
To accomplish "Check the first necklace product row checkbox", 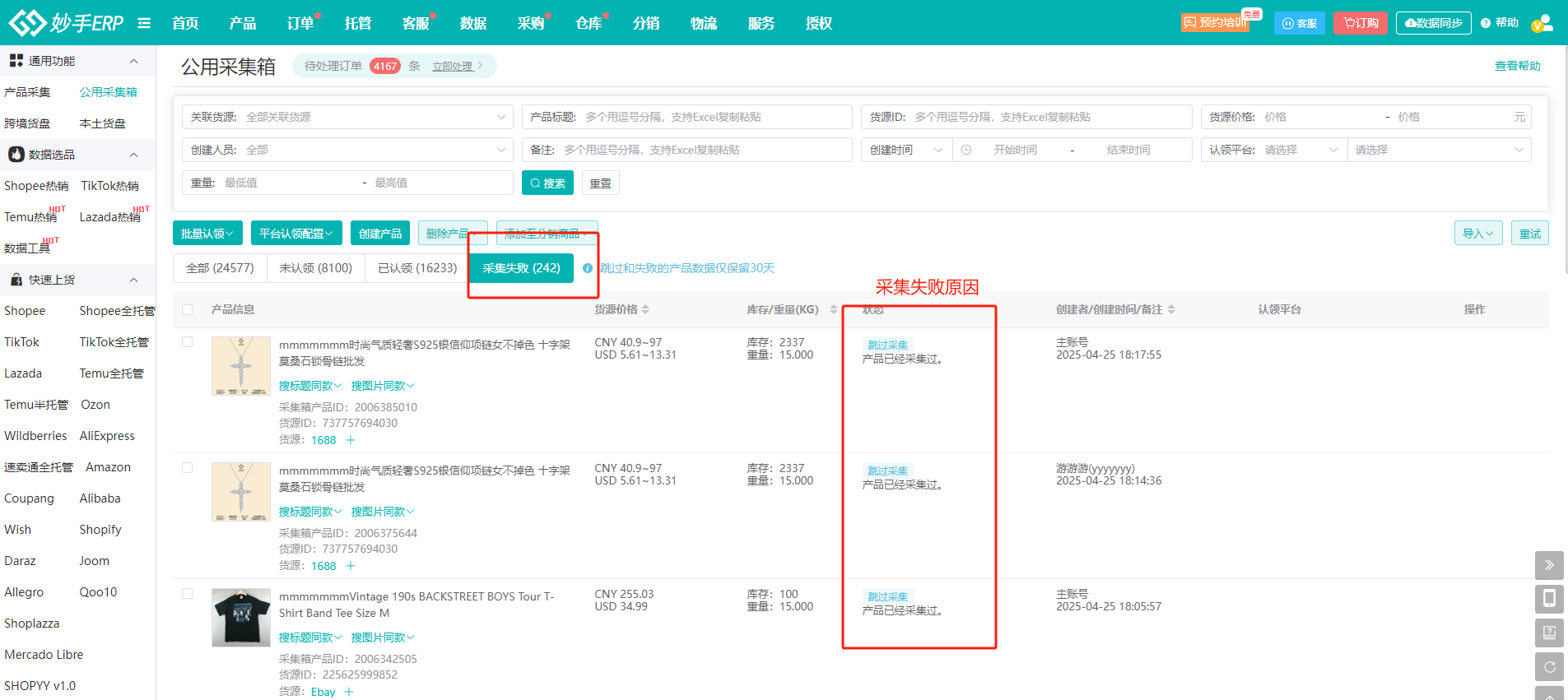I will click(x=188, y=342).
